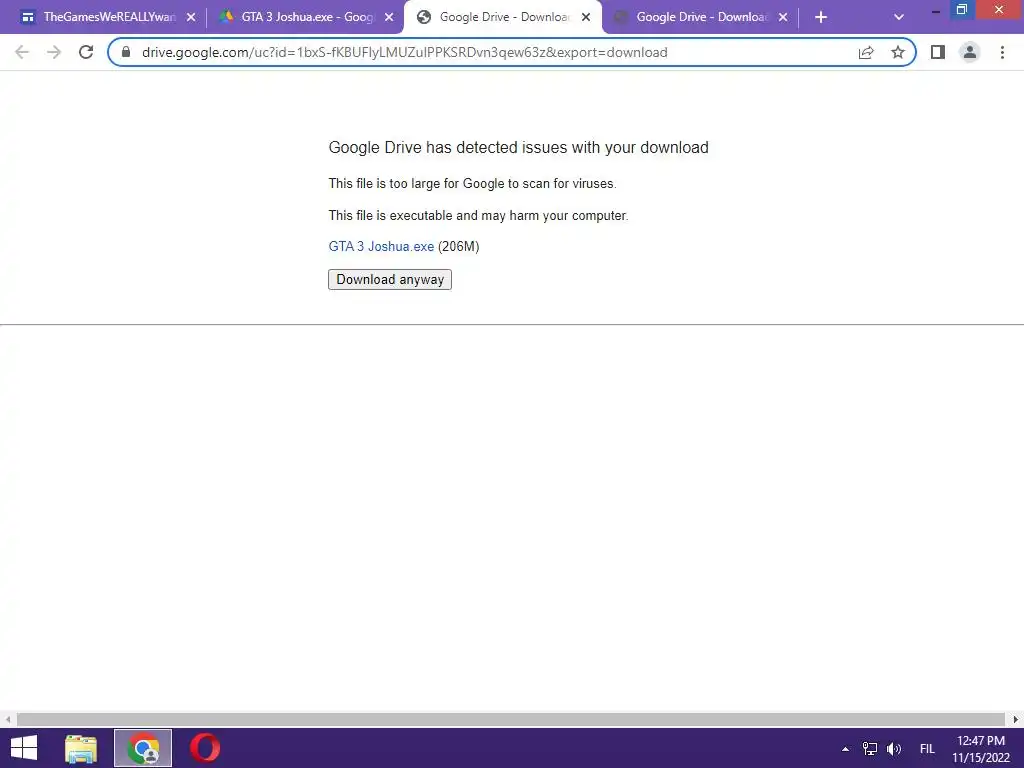Open the Chrome profile avatar
Image resolution: width=1024 pixels, height=768 pixels.
(970, 52)
